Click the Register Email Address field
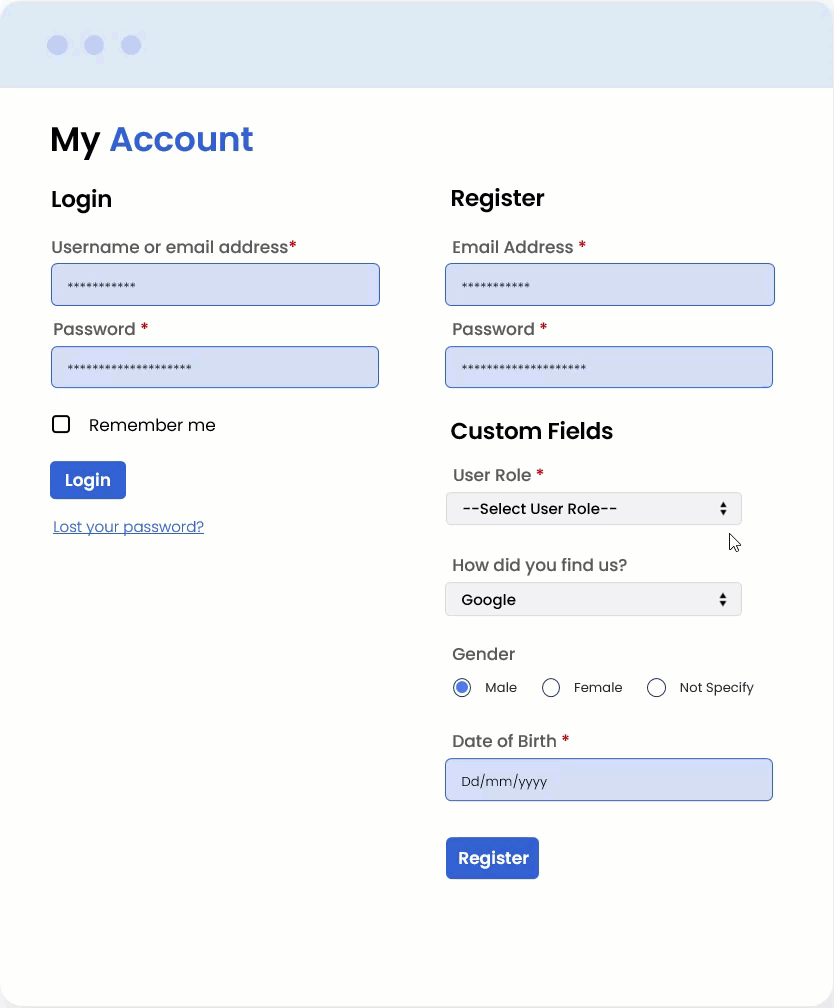This screenshot has width=834, height=1008. click(x=610, y=285)
